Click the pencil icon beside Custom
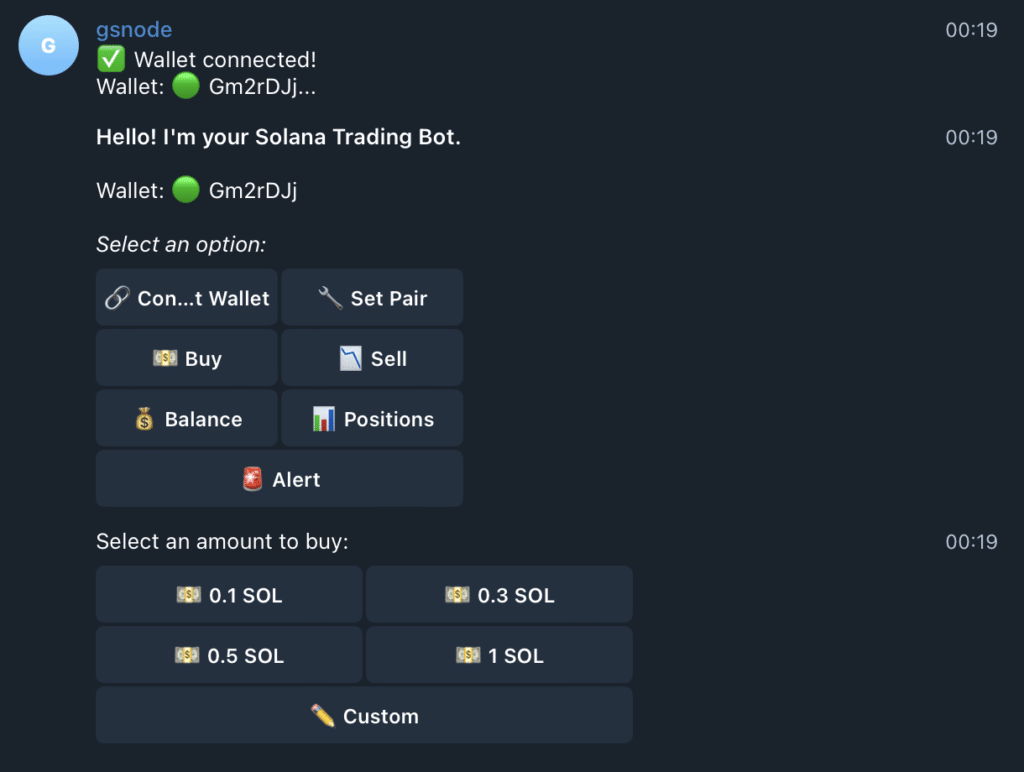Image resolution: width=1024 pixels, height=772 pixels. click(x=323, y=716)
